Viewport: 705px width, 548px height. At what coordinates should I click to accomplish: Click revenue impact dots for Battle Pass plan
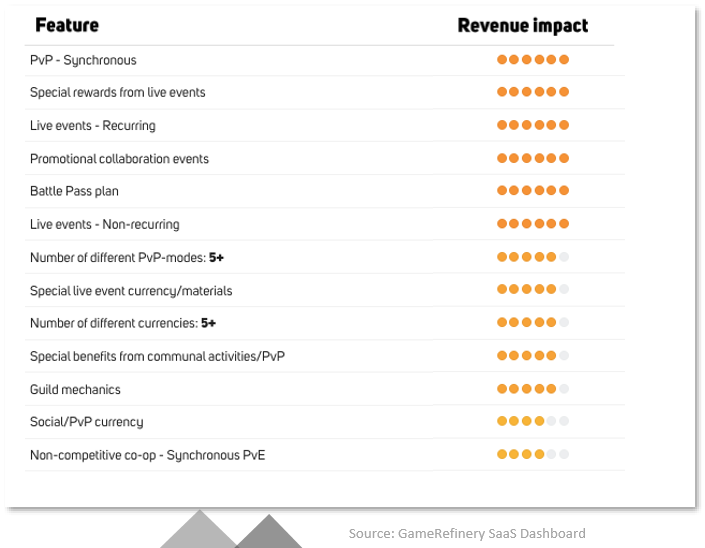click(x=533, y=191)
